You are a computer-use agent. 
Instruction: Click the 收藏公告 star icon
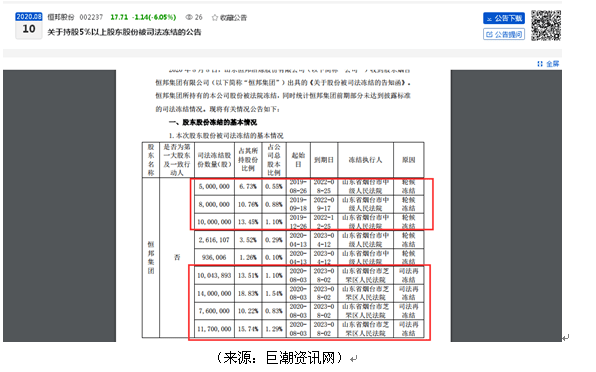point(215,17)
